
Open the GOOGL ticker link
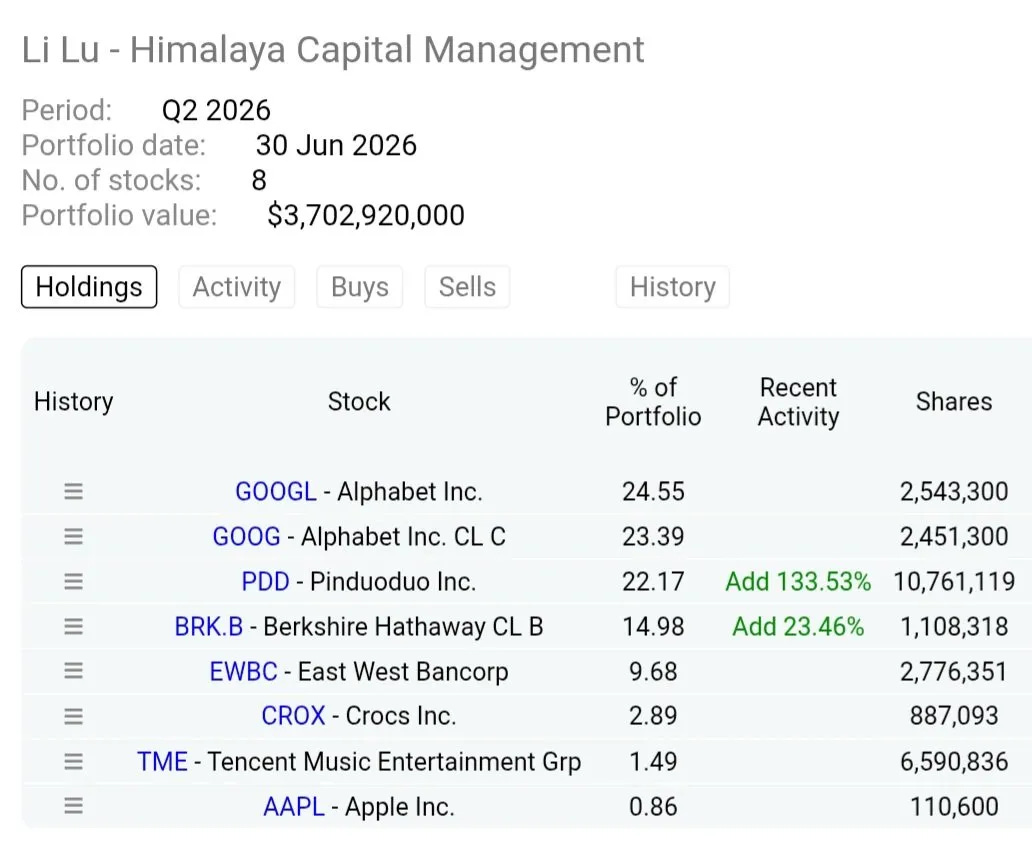(x=276, y=492)
